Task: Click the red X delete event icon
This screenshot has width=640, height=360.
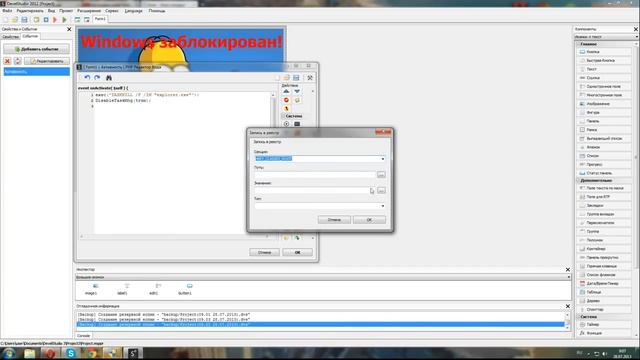Action: pos(7,61)
